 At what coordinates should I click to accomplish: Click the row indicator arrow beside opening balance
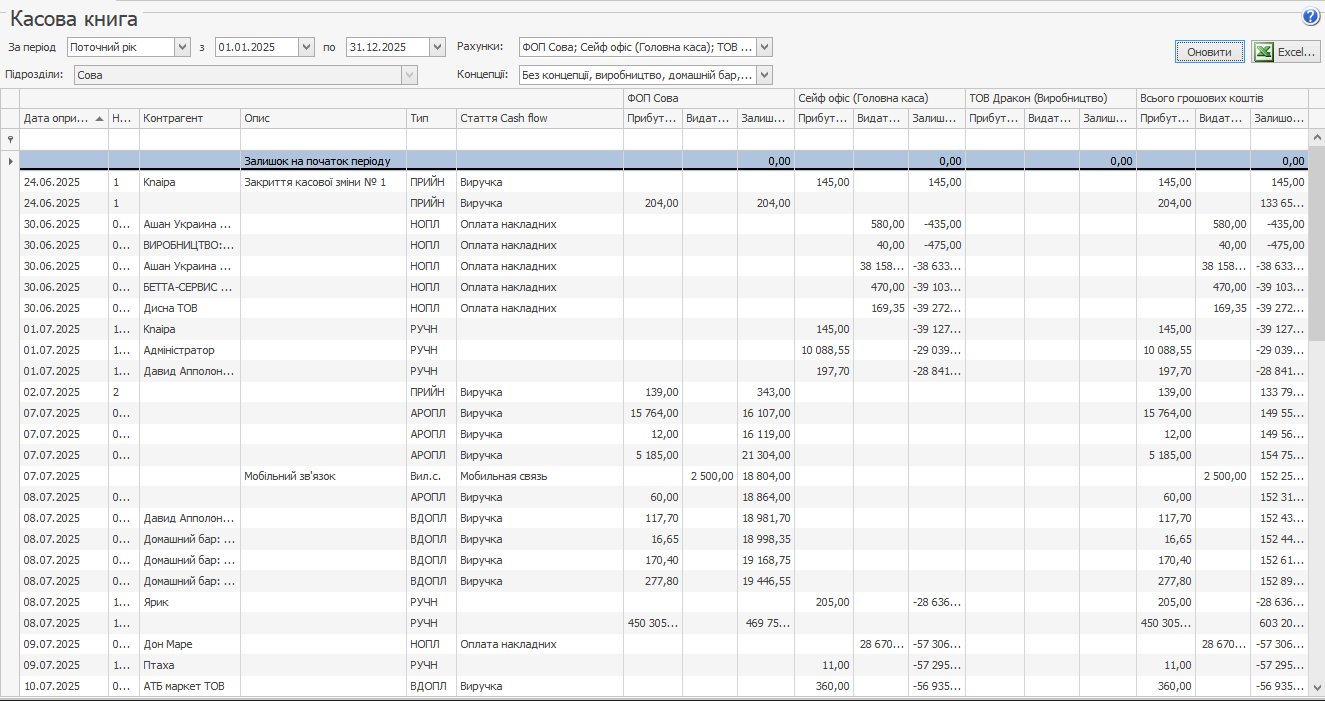point(10,161)
